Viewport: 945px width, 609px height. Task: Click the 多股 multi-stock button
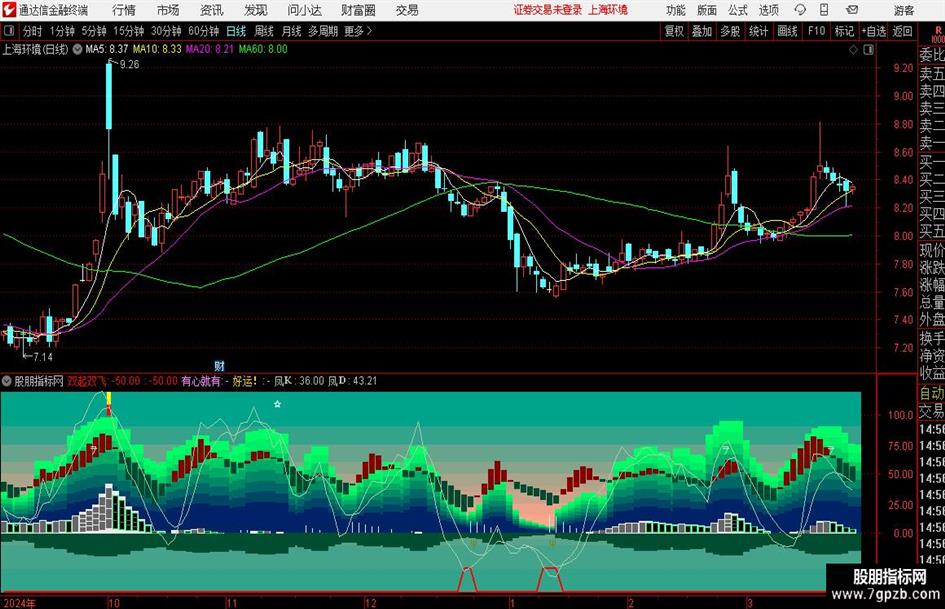click(x=730, y=31)
